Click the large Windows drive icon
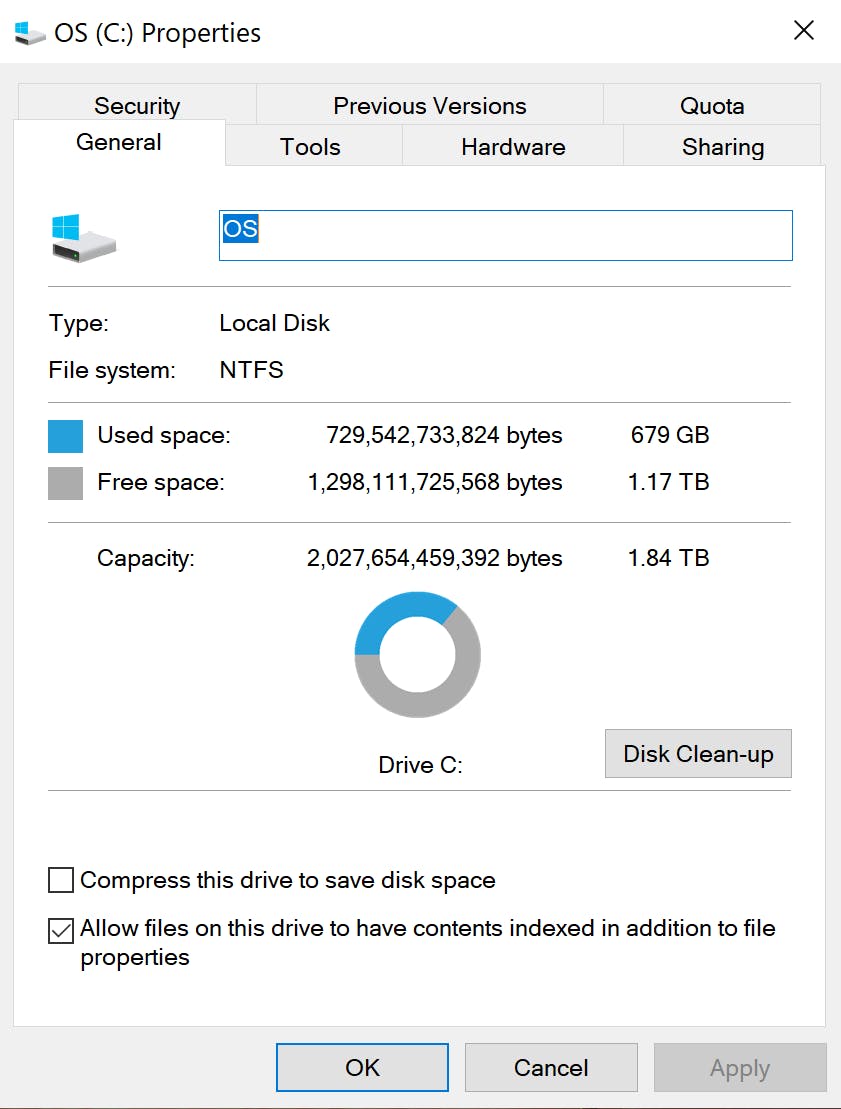841x1109 pixels. pyautogui.click(x=84, y=237)
